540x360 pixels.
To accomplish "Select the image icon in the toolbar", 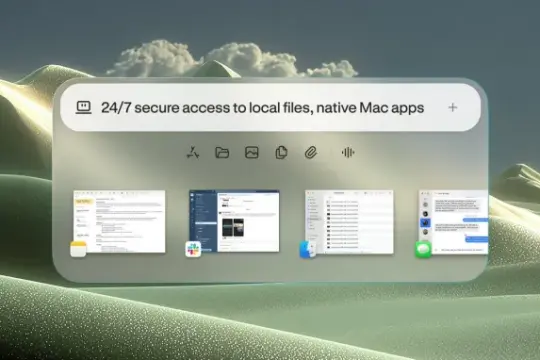I will 252,152.
